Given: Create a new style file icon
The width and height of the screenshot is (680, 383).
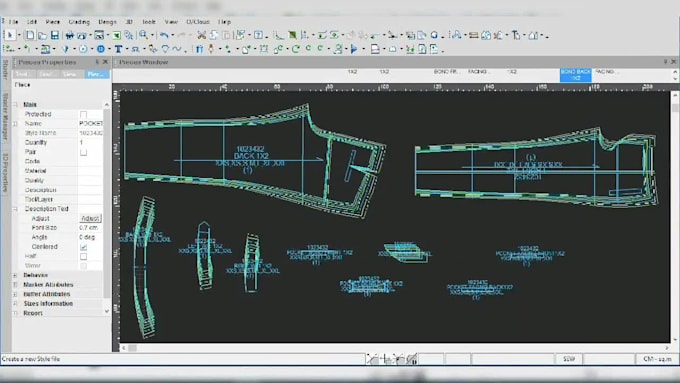Looking at the screenshot, I should (30, 36).
